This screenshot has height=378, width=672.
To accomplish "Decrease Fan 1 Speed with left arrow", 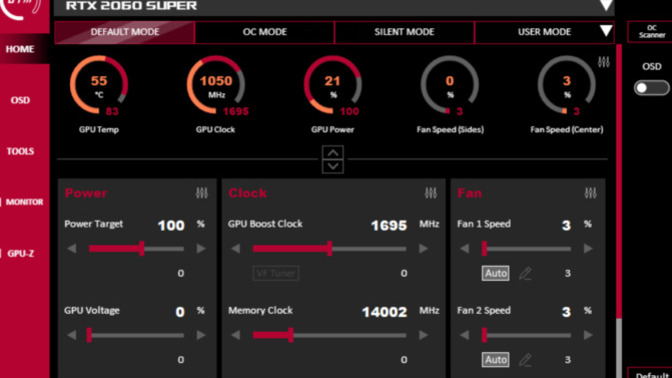I will click(465, 249).
